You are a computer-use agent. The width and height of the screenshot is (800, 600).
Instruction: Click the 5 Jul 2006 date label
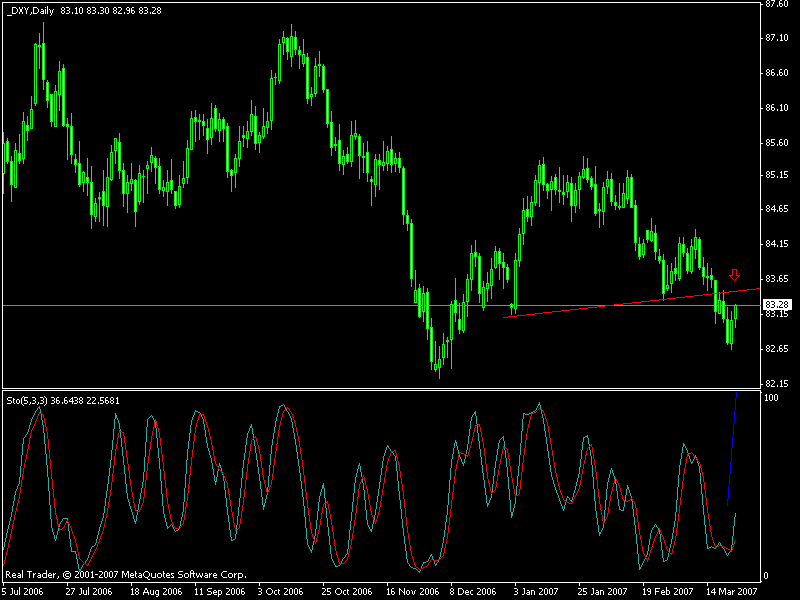point(24,591)
